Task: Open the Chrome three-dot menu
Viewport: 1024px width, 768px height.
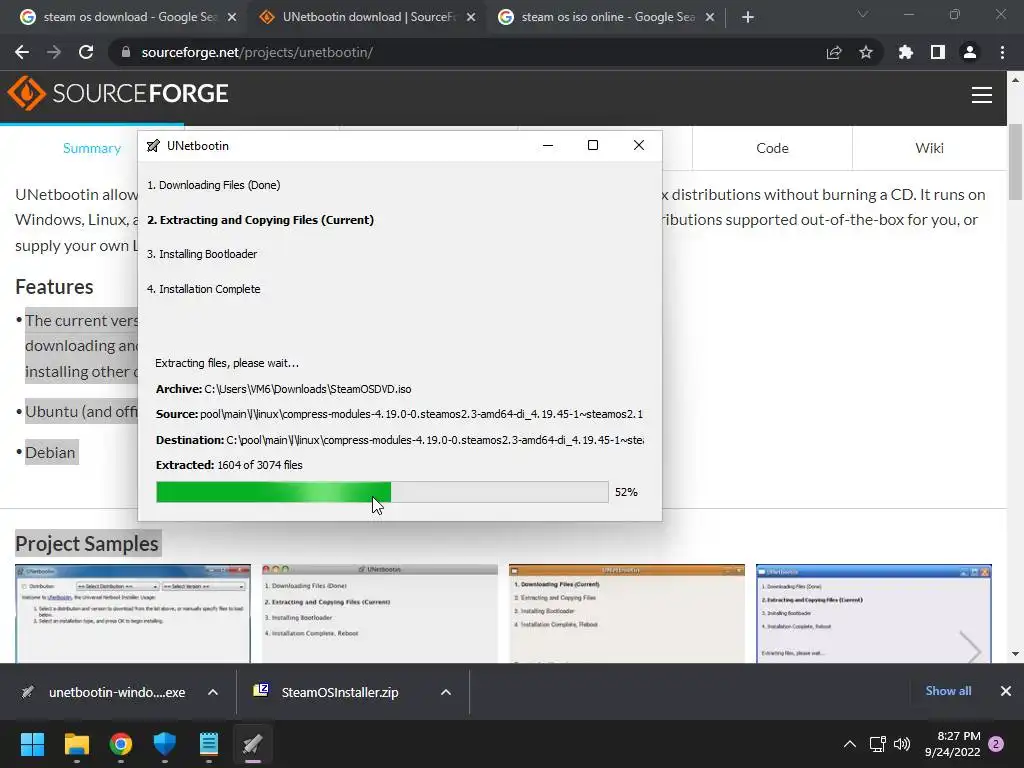Action: (1002, 52)
